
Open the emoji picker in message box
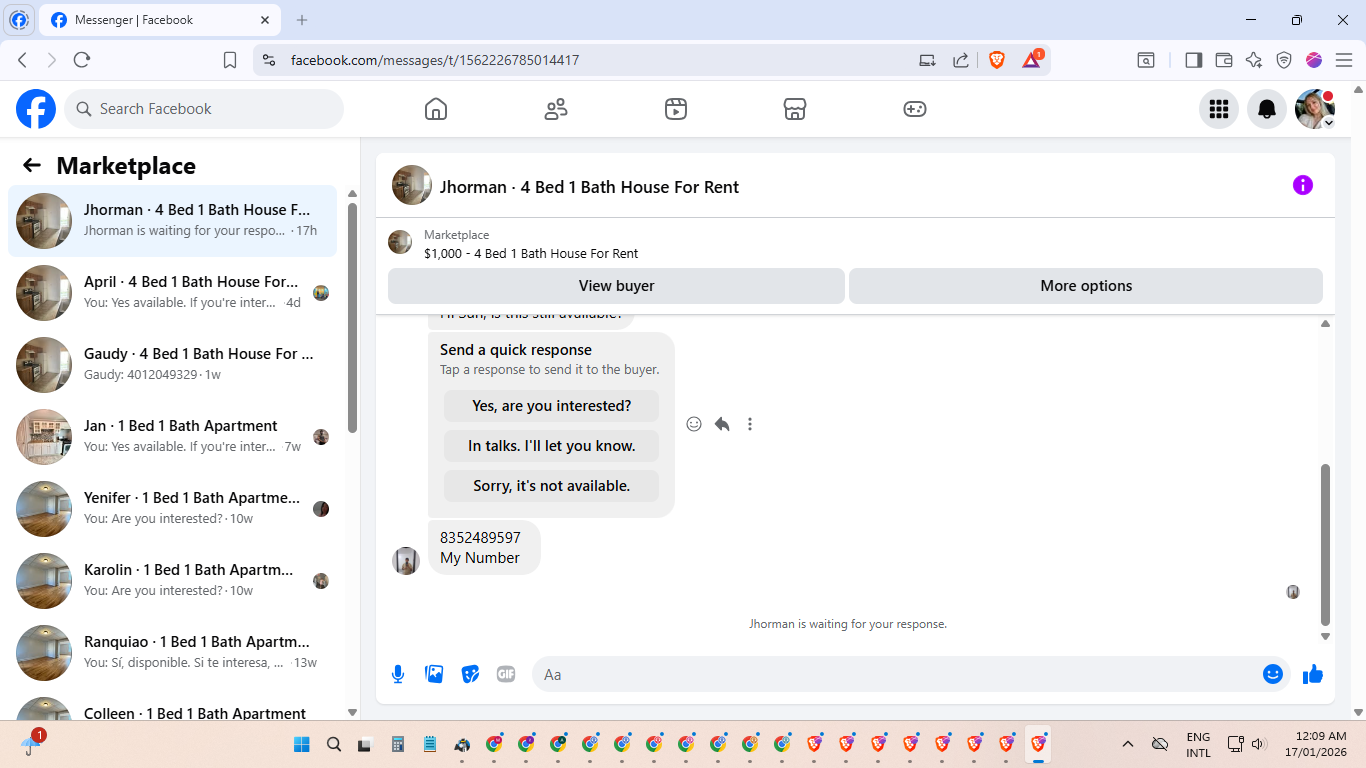tap(1273, 674)
